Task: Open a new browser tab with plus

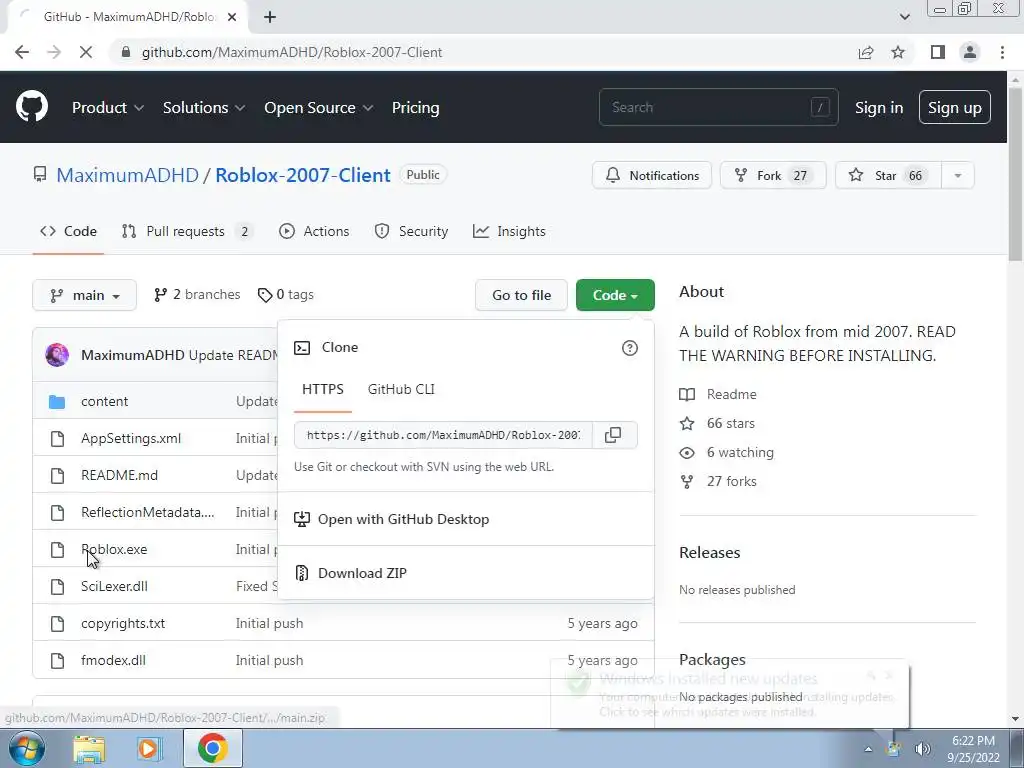Action: (x=270, y=17)
